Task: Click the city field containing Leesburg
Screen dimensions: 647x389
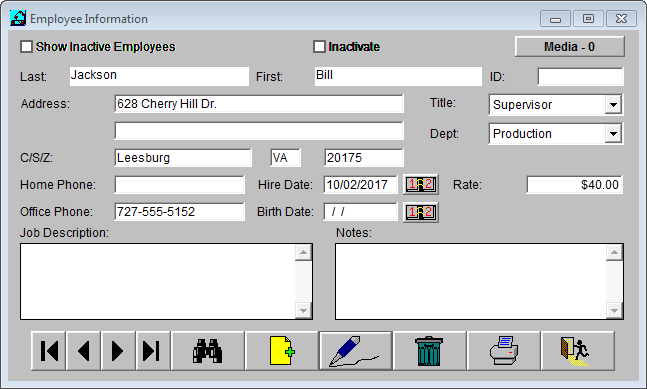Action: pyautogui.click(x=183, y=158)
